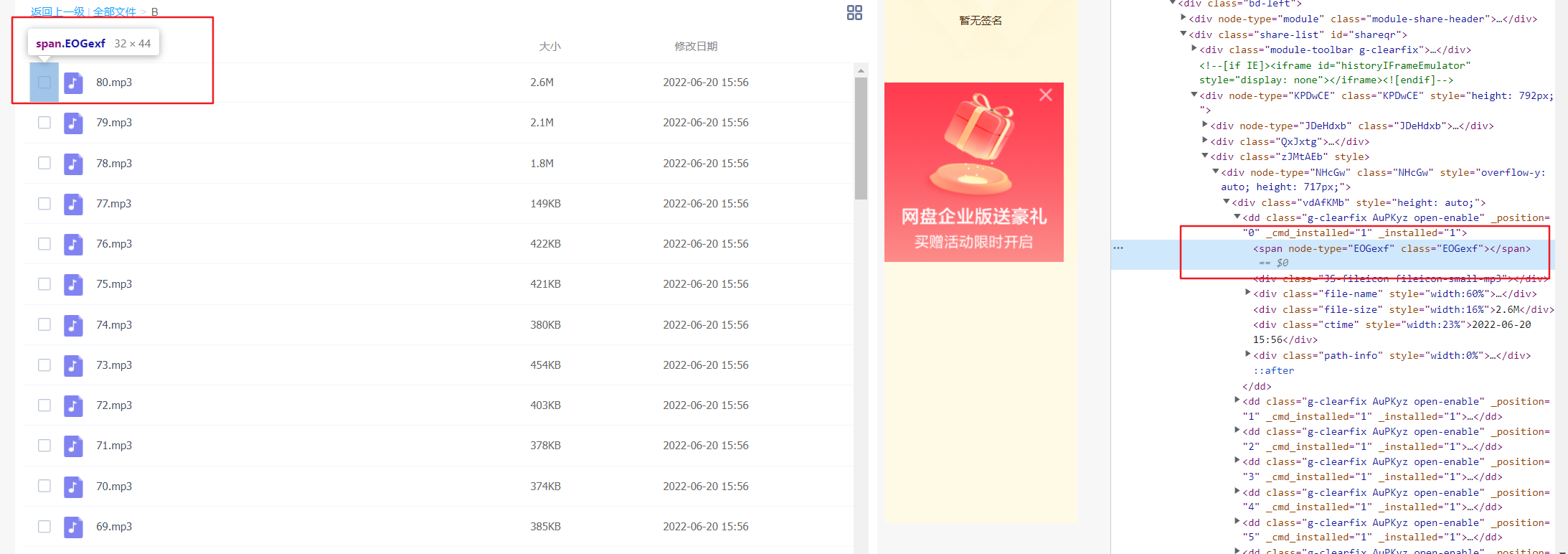
Task: Click the three-dots menu beside selected span node
Action: pyautogui.click(x=1118, y=248)
